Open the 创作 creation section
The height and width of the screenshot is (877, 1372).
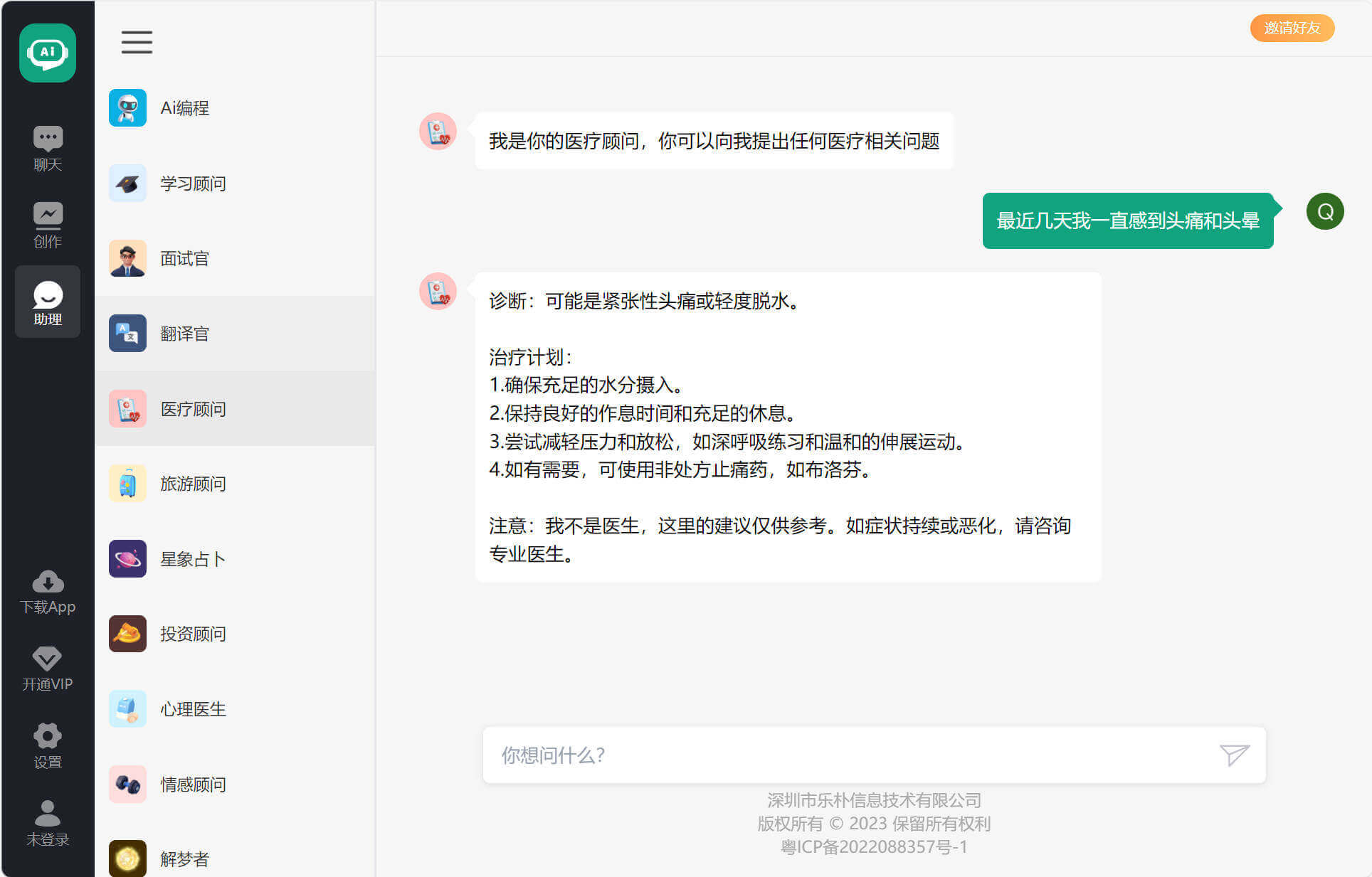pos(48,225)
